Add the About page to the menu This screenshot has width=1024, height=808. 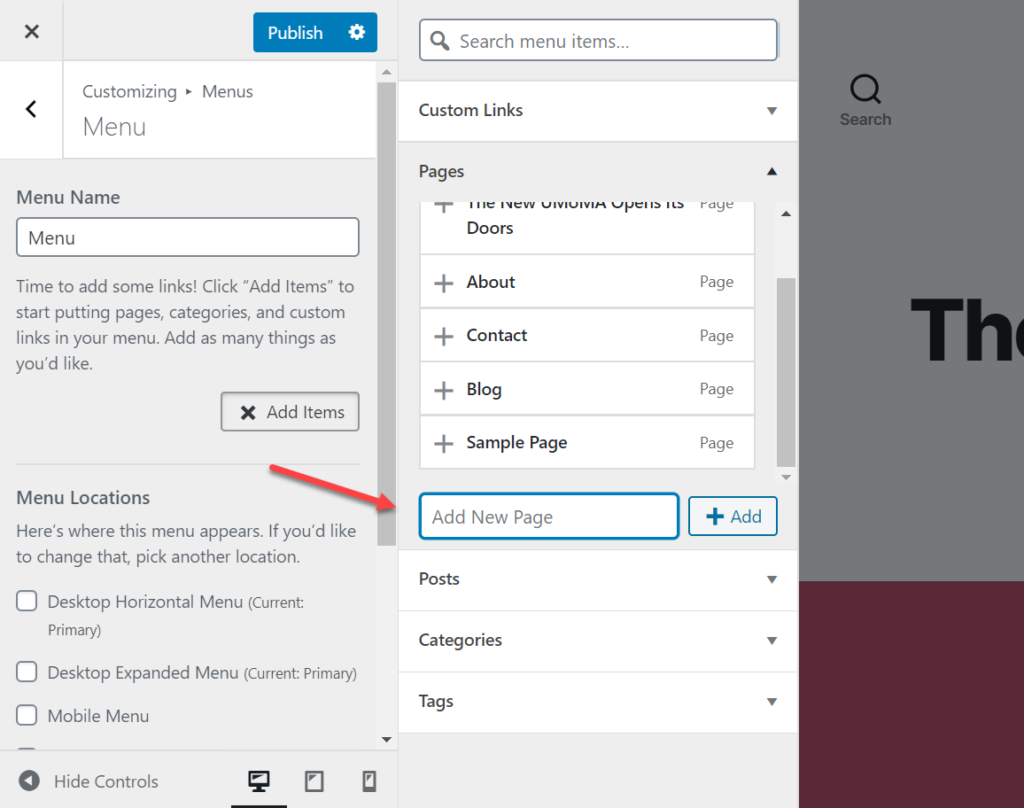(x=587, y=282)
